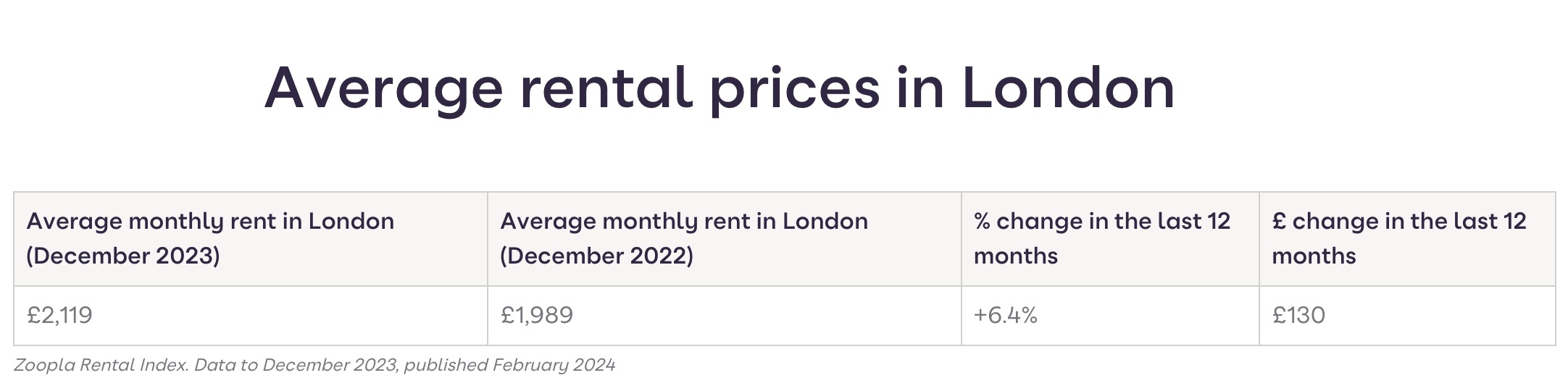Viewport: 1568px width, 391px height.
Task: Click the "% change in the last 12 months" header
Action: [1101, 237]
